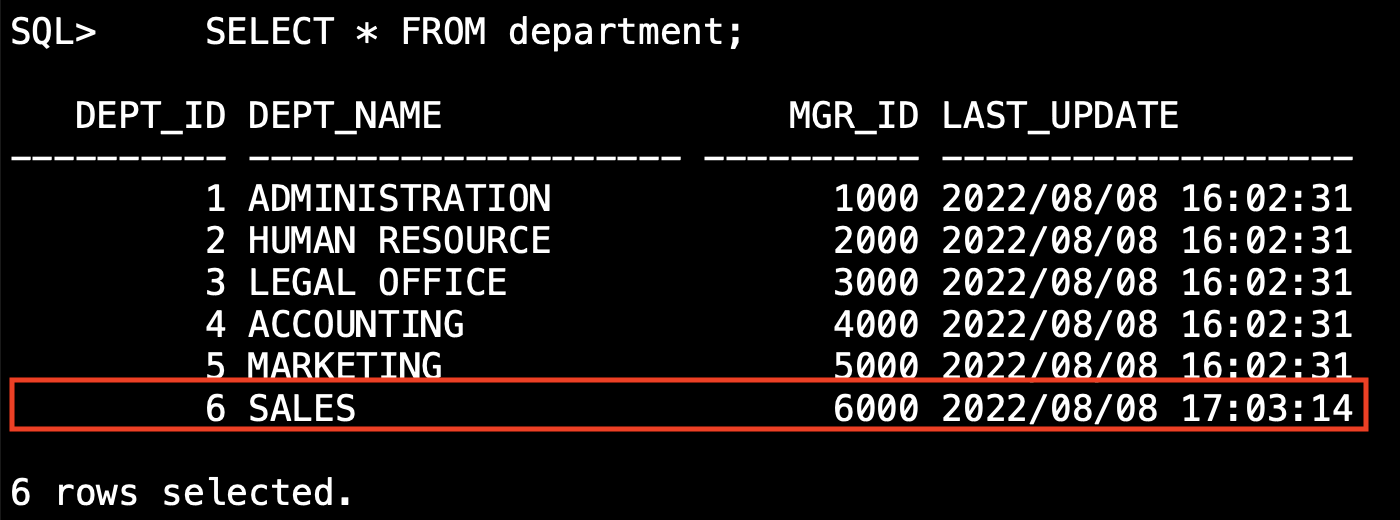Screen dimensions: 1400x520
Task: Click the SELECT keyword in the query
Action: (269, 33)
